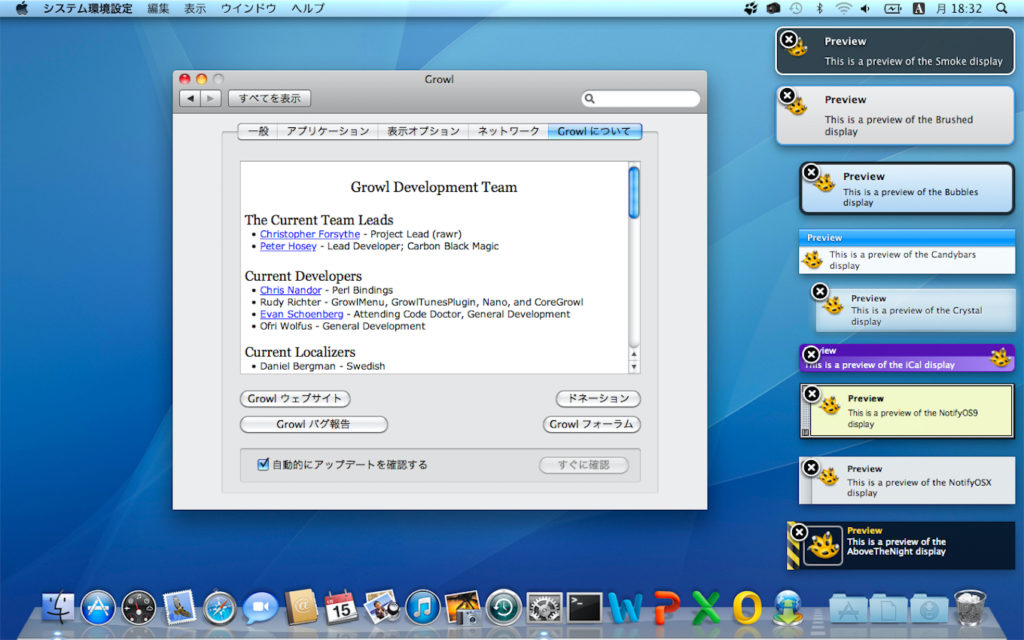The image size is (1024, 640).
Task: Open Spotlight magnifying glass icon
Action: pos(1002,8)
